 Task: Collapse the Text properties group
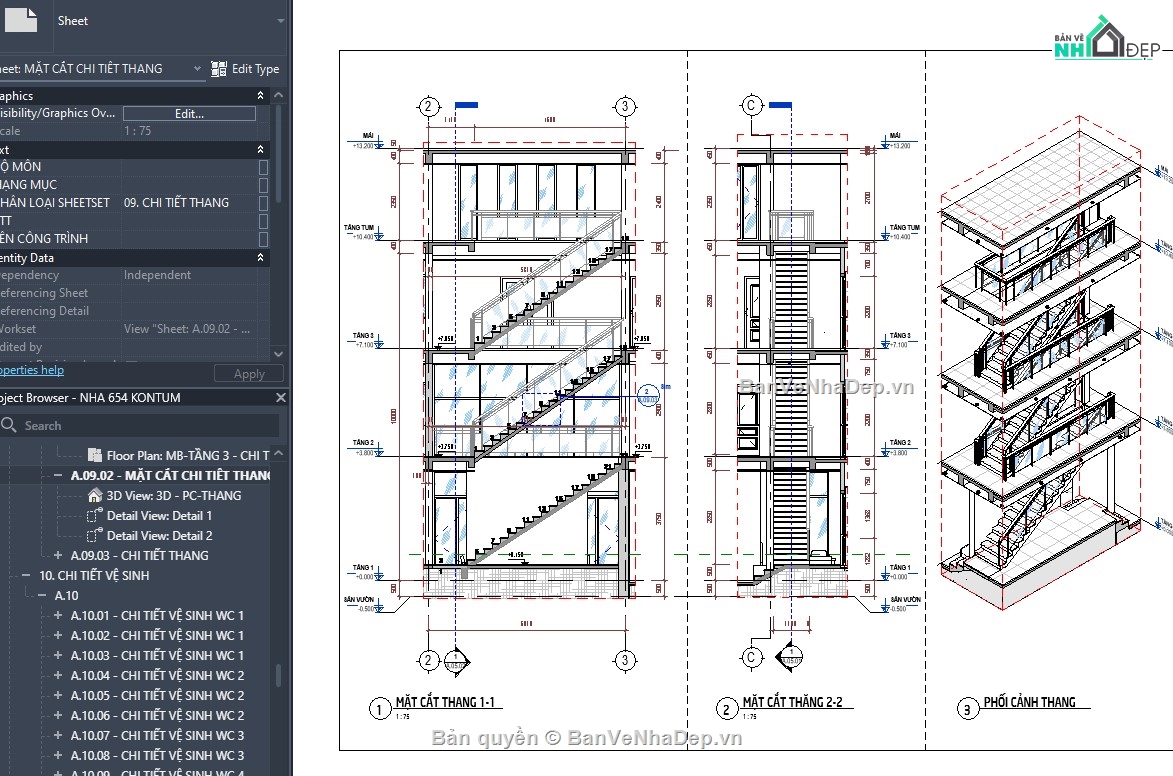pyautogui.click(x=260, y=150)
